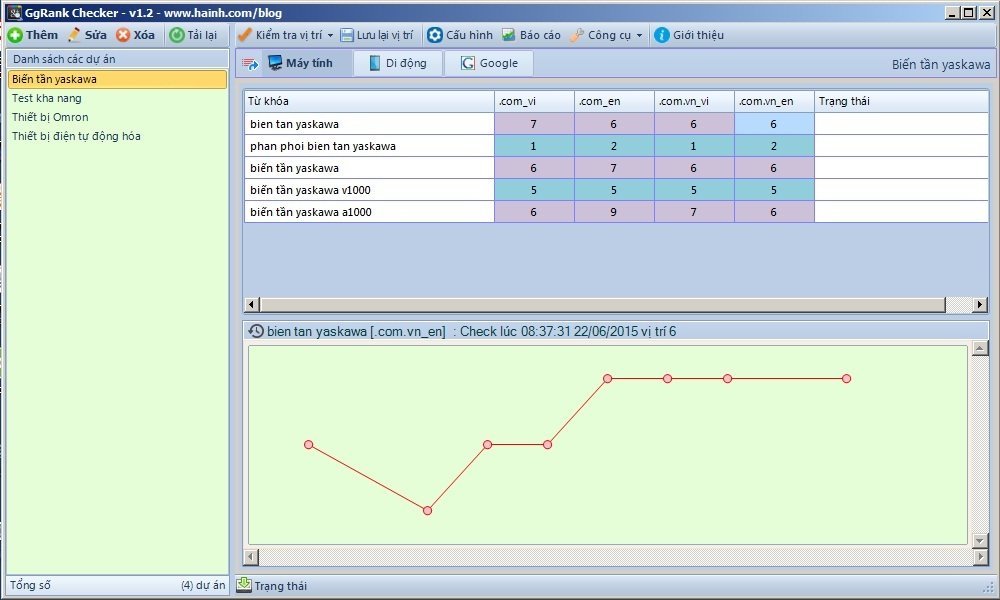The width and height of the screenshot is (1000, 600).
Task: Expand the Công cụ dropdown arrow
Action: tap(639, 36)
